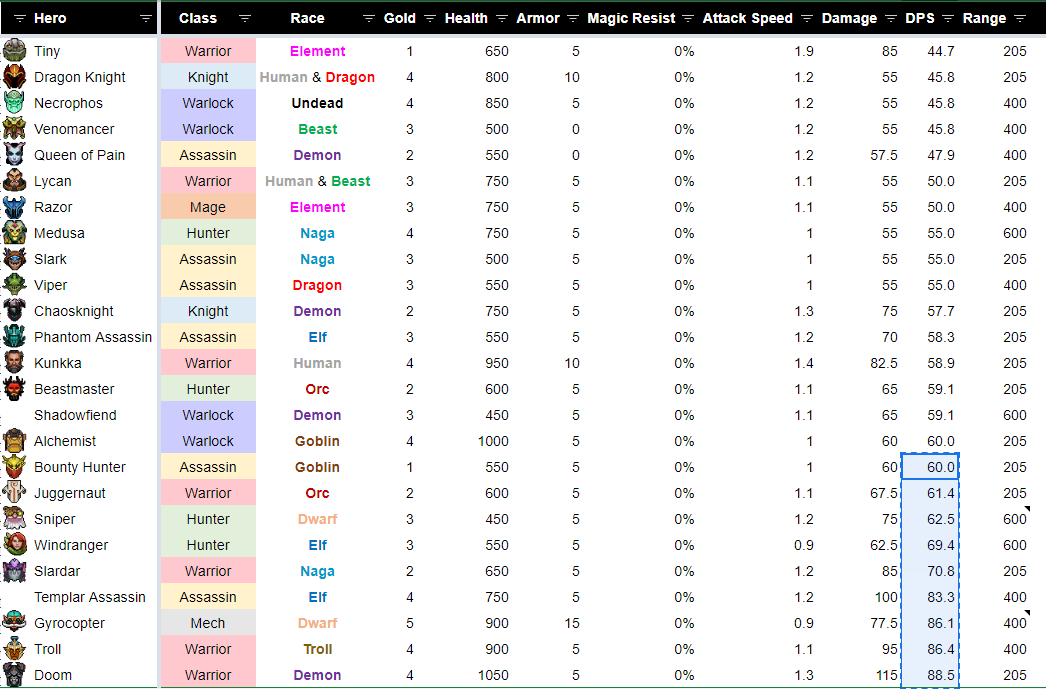
Task: Click Phantom Assassin portrait icon
Action: coord(14,337)
